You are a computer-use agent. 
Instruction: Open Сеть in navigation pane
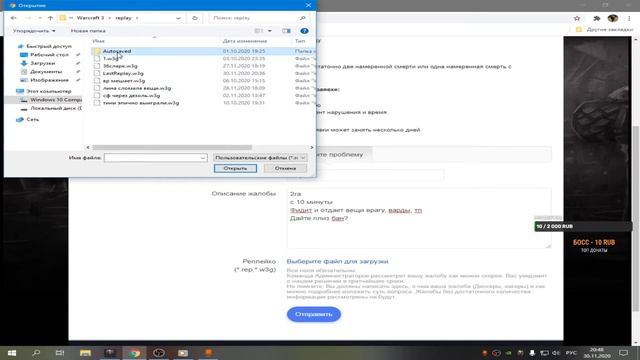click(x=33, y=119)
